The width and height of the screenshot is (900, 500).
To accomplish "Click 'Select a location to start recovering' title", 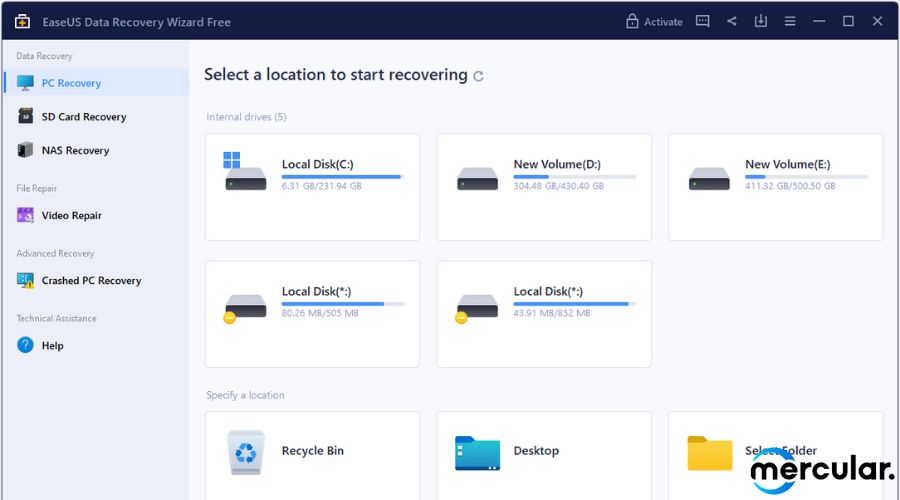I will 336,75.
